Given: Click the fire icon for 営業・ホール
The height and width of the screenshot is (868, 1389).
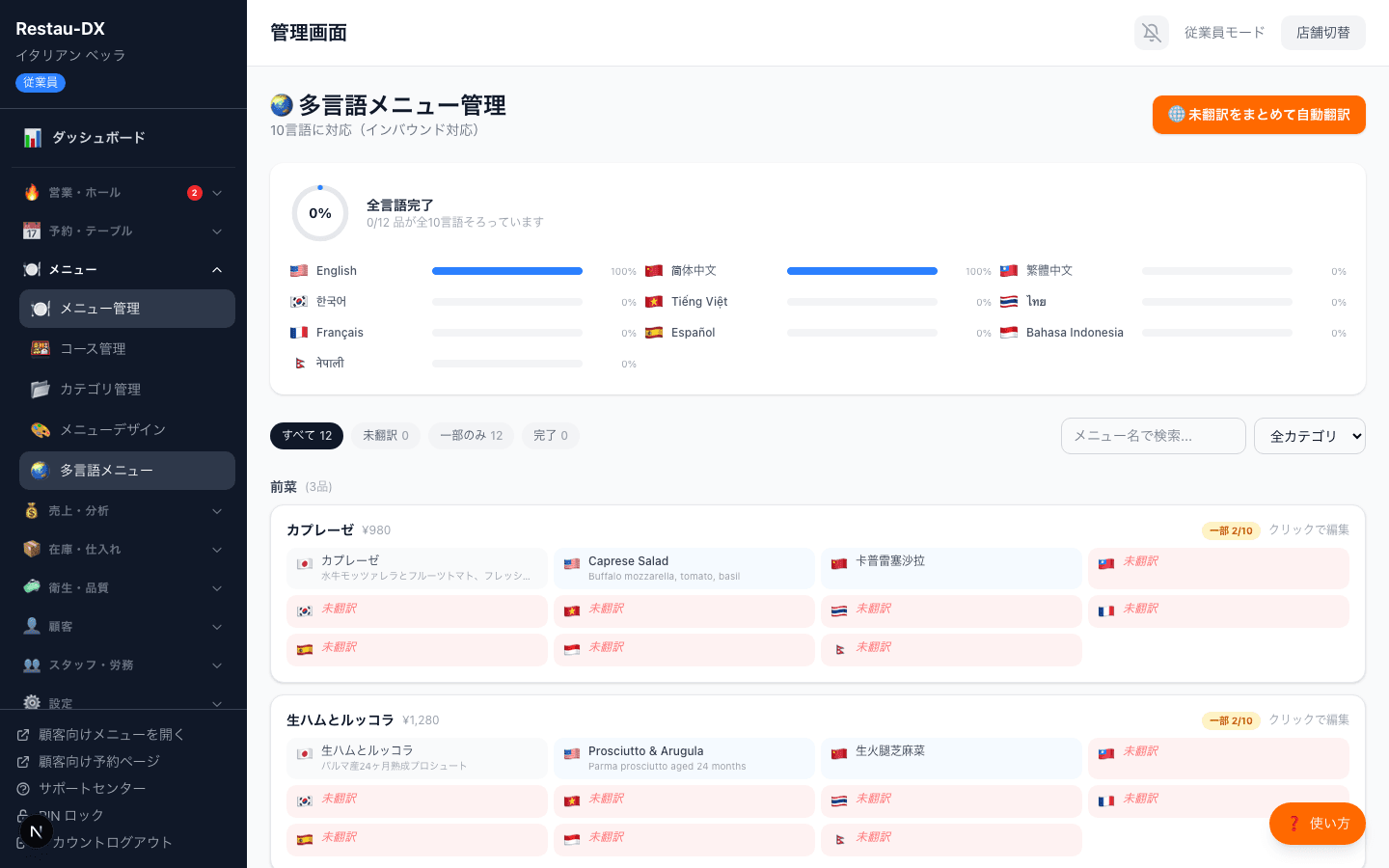Looking at the screenshot, I should click(x=32, y=193).
